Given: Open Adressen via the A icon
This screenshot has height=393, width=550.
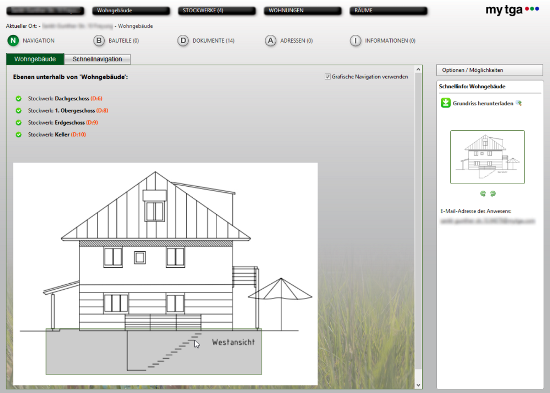Looking at the screenshot, I should tap(270, 41).
